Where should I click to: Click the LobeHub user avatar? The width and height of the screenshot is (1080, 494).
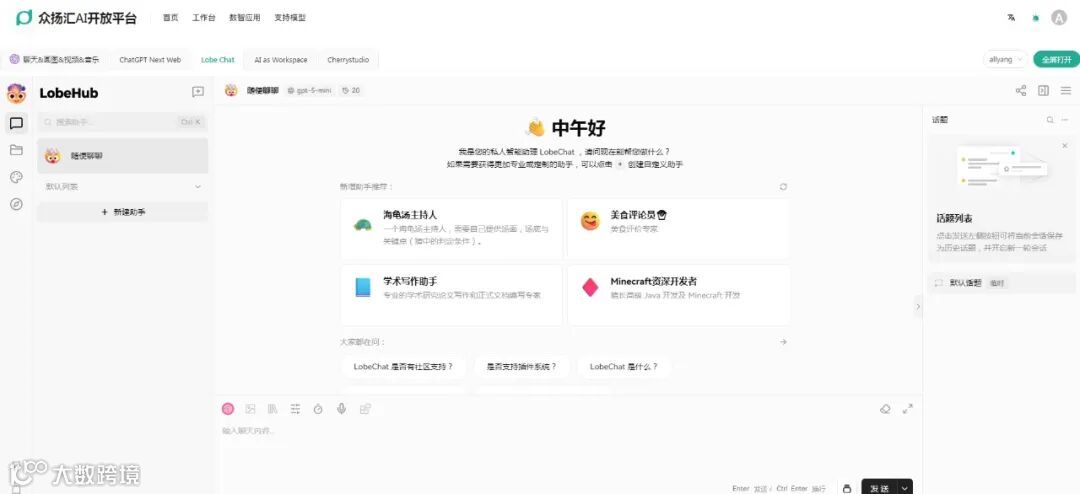pos(17,92)
